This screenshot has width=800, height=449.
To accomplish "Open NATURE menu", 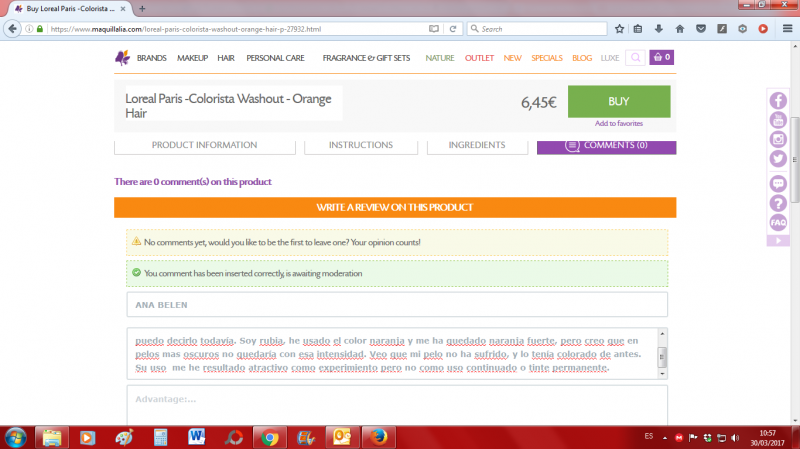I will [440, 58].
